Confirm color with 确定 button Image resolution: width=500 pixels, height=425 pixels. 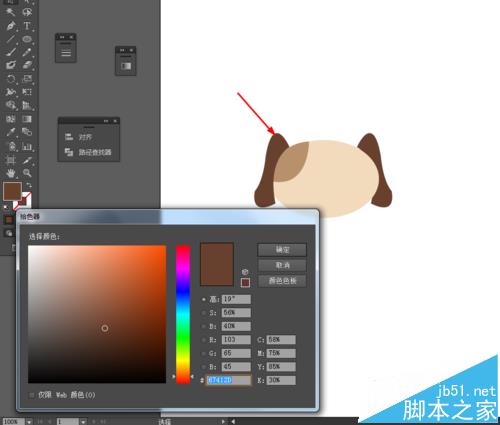[282, 250]
